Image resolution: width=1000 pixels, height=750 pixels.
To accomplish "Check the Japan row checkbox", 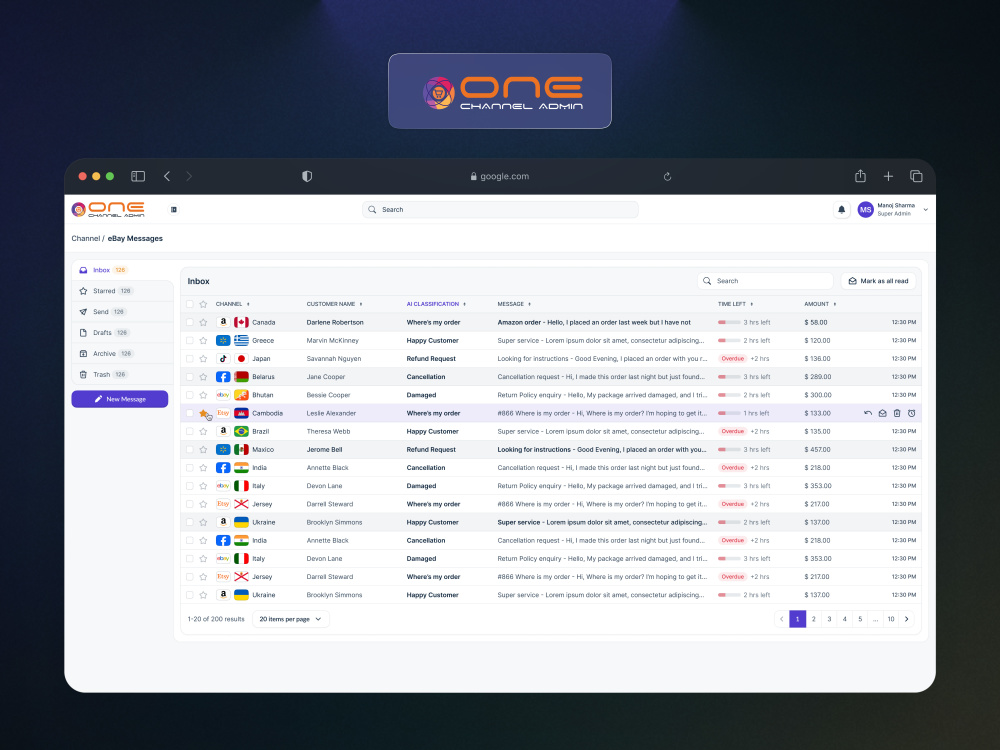I will pos(190,359).
